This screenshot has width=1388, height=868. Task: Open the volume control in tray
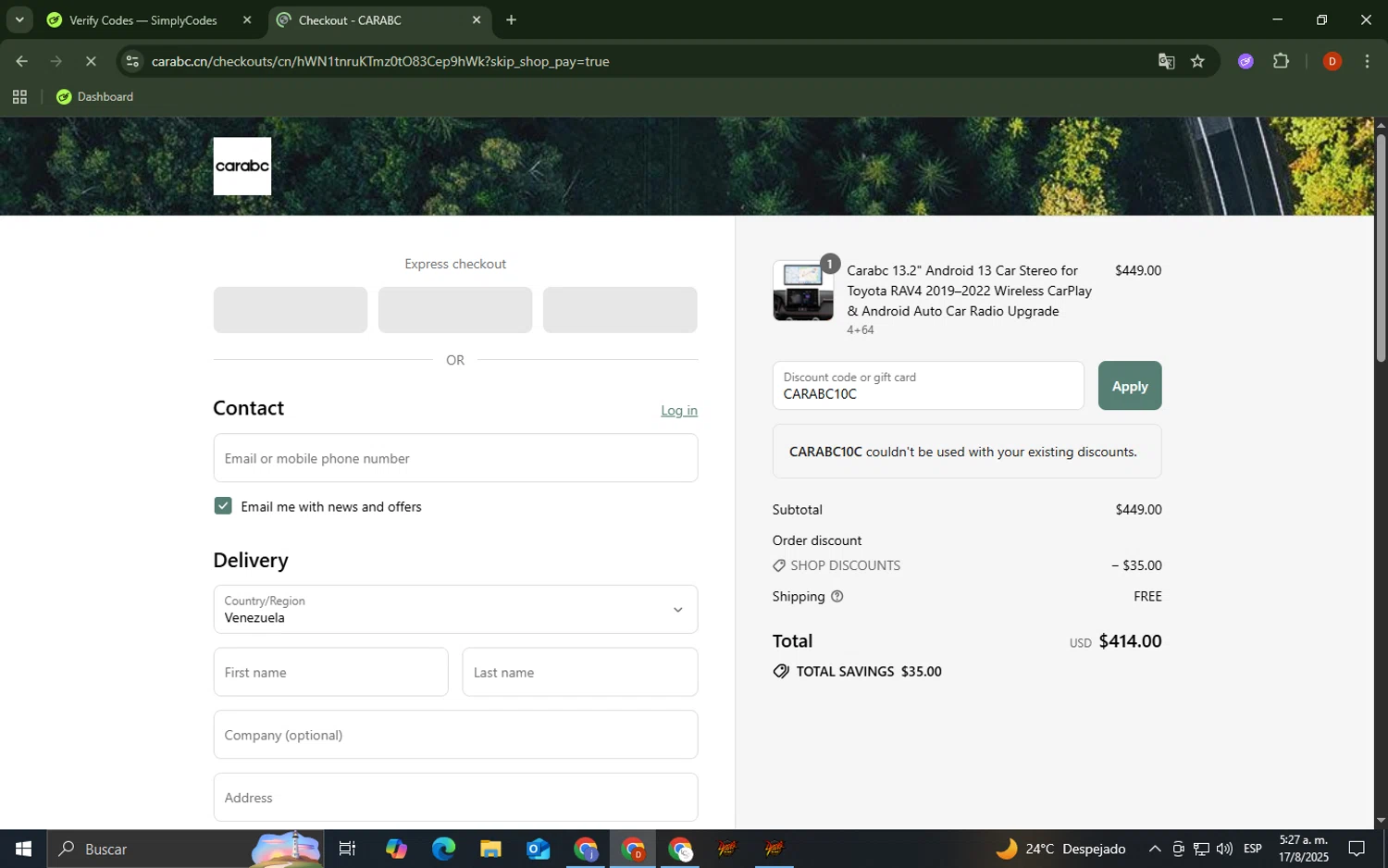pos(1224,849)
